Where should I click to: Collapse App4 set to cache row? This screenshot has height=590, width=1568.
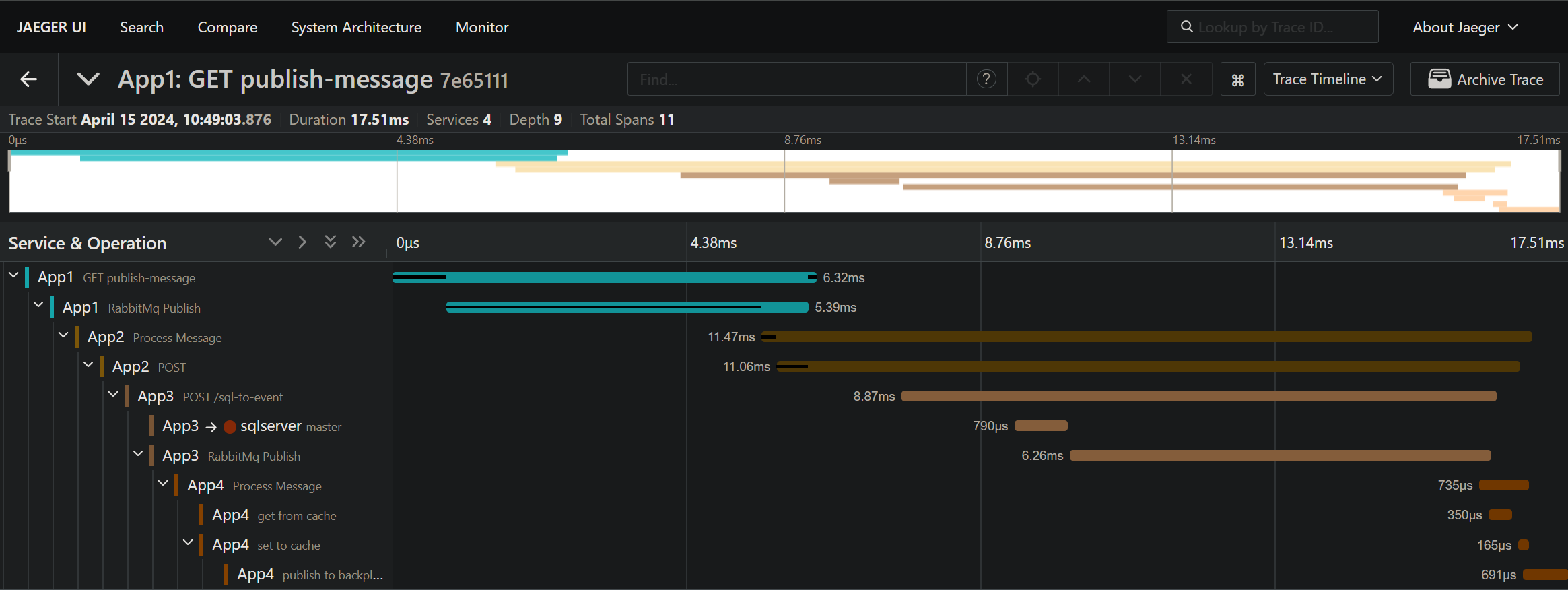[x=188, y=542]
